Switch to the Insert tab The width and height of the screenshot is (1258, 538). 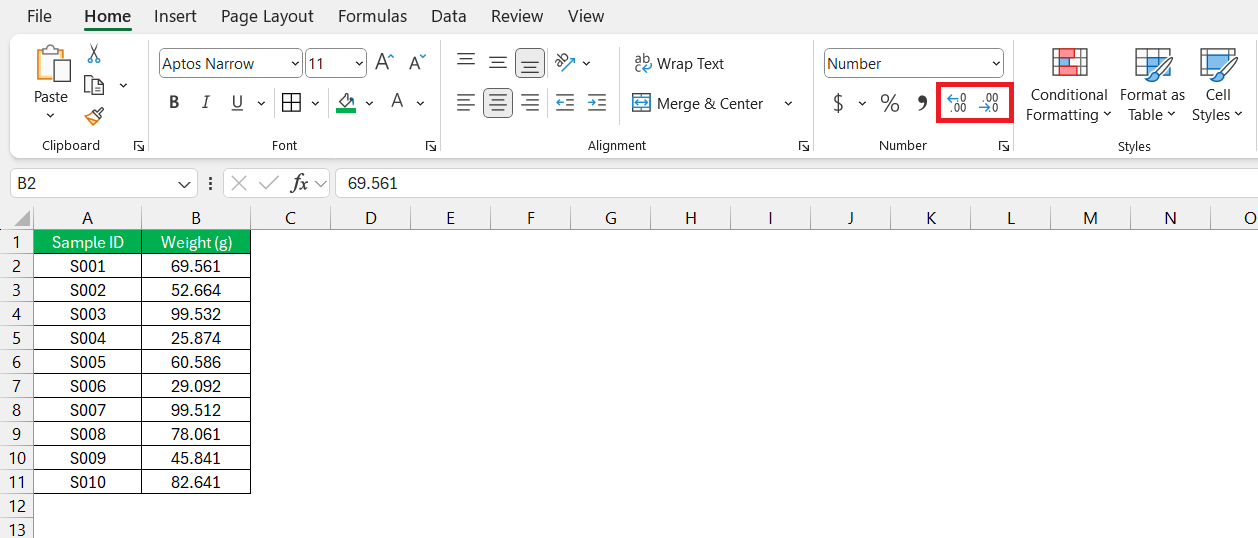[x=175, y=16]
